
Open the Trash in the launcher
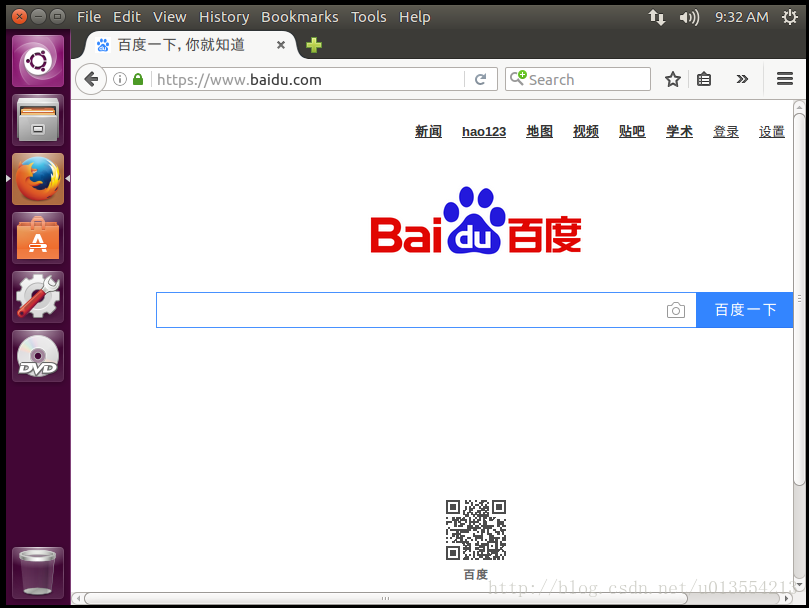tap(38, 573)
